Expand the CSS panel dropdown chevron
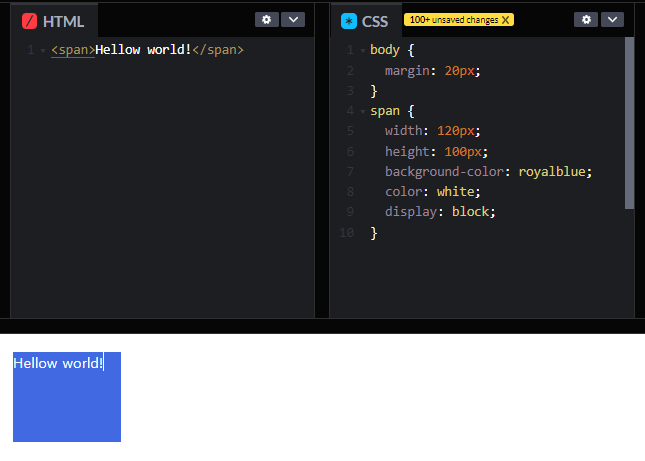 612,19
